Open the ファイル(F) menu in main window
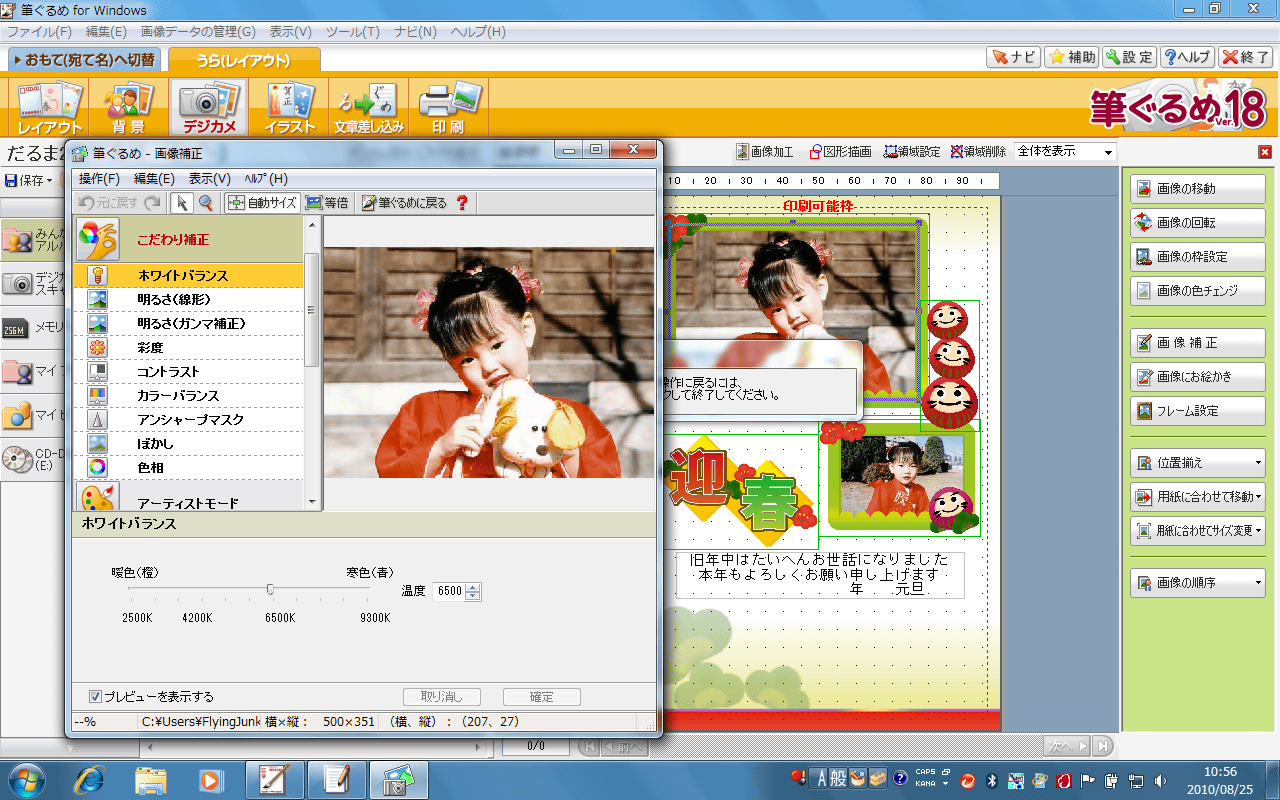Viewport: 1280px width, 800px height. (x=39, y=32)
